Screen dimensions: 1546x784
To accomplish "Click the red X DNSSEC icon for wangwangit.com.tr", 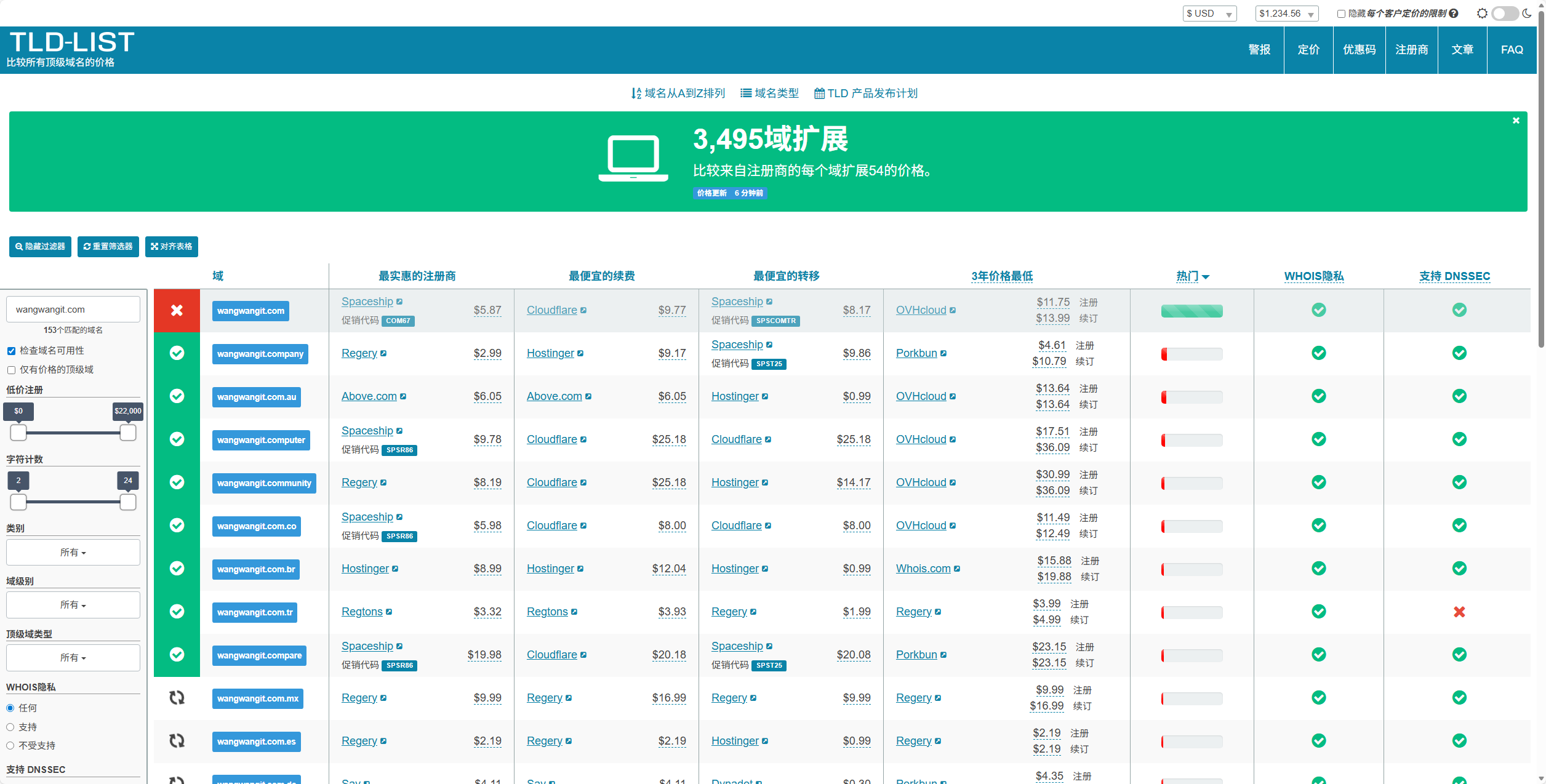I will point(1459,612).
